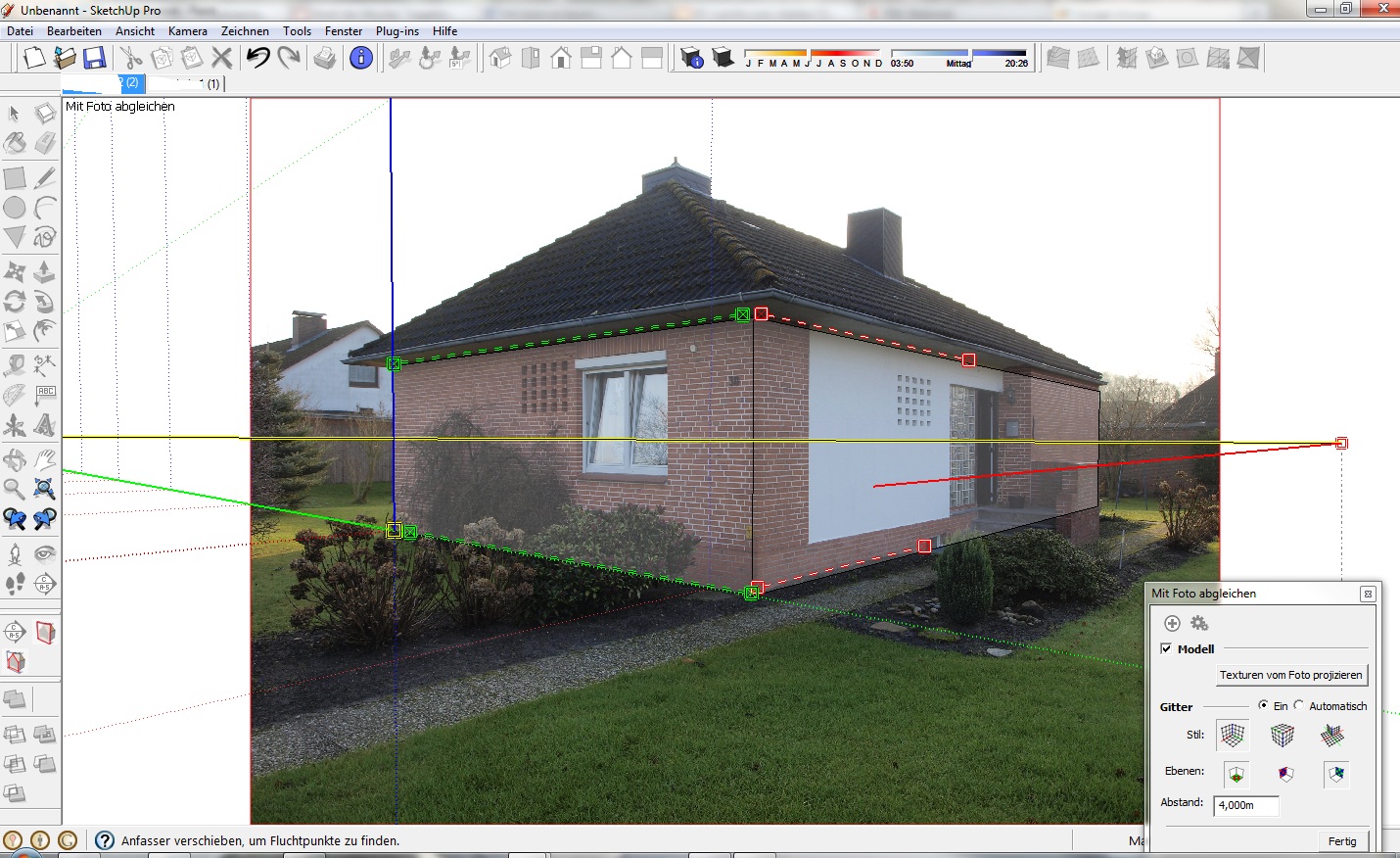Click the Save floppy disk icon
Viewport: 1400px width, 858px height.
[x=94, y=58]
